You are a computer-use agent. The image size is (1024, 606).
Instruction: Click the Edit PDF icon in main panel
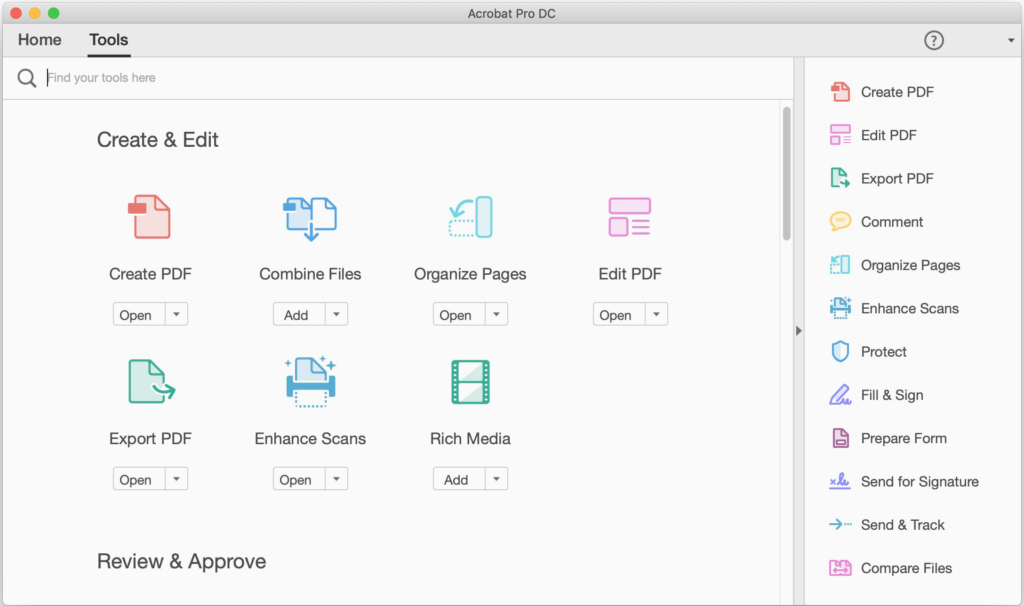[x=630, y=217]
